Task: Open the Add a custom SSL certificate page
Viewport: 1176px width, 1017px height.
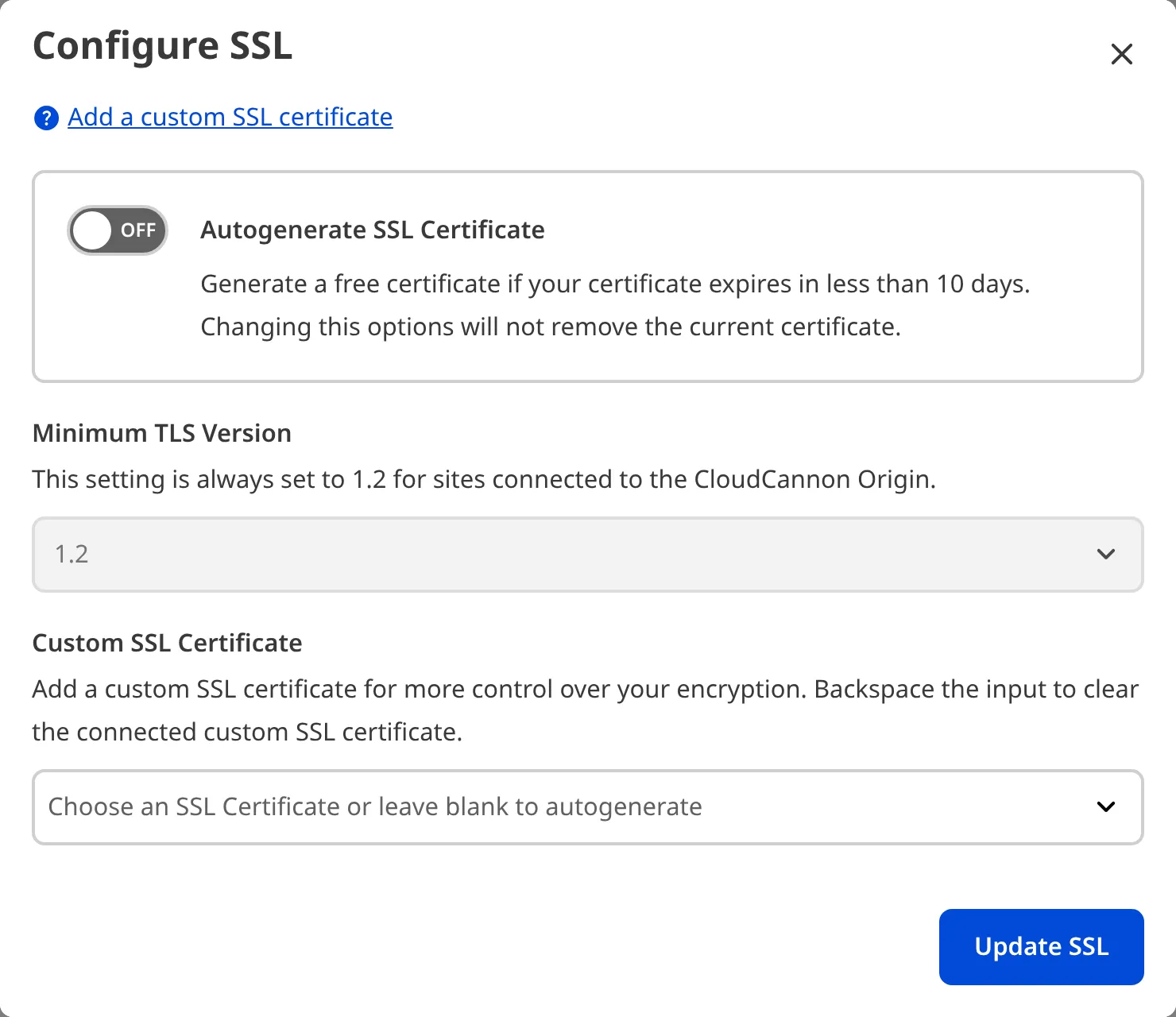Action: 230,118
